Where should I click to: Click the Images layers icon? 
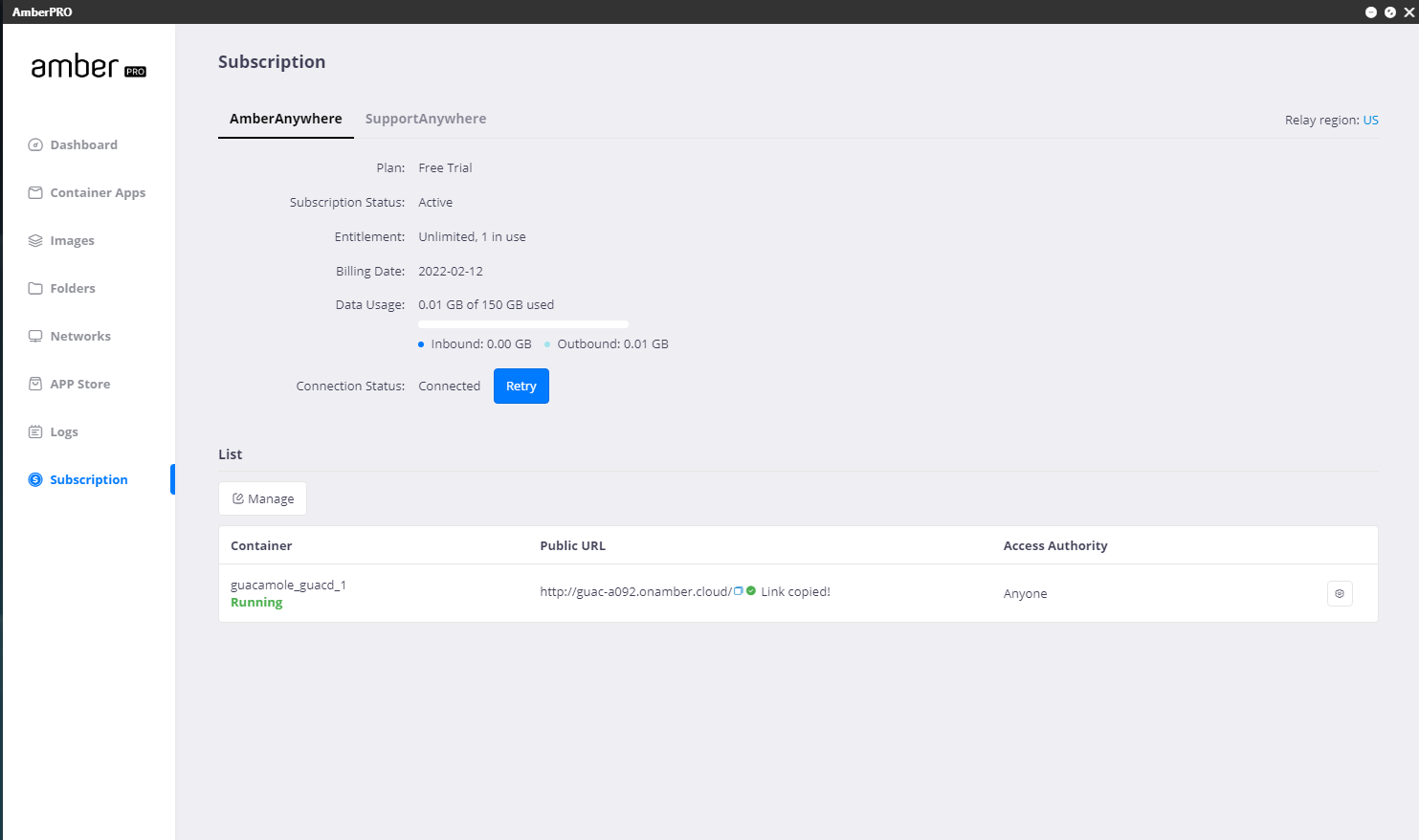click(35, 241)
